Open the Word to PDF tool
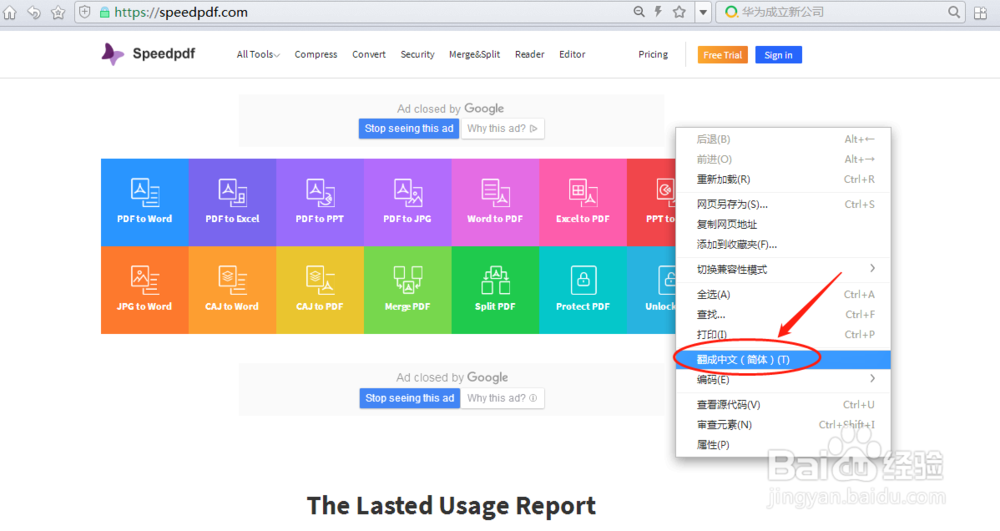1000x531 pixels. [496, 202]
